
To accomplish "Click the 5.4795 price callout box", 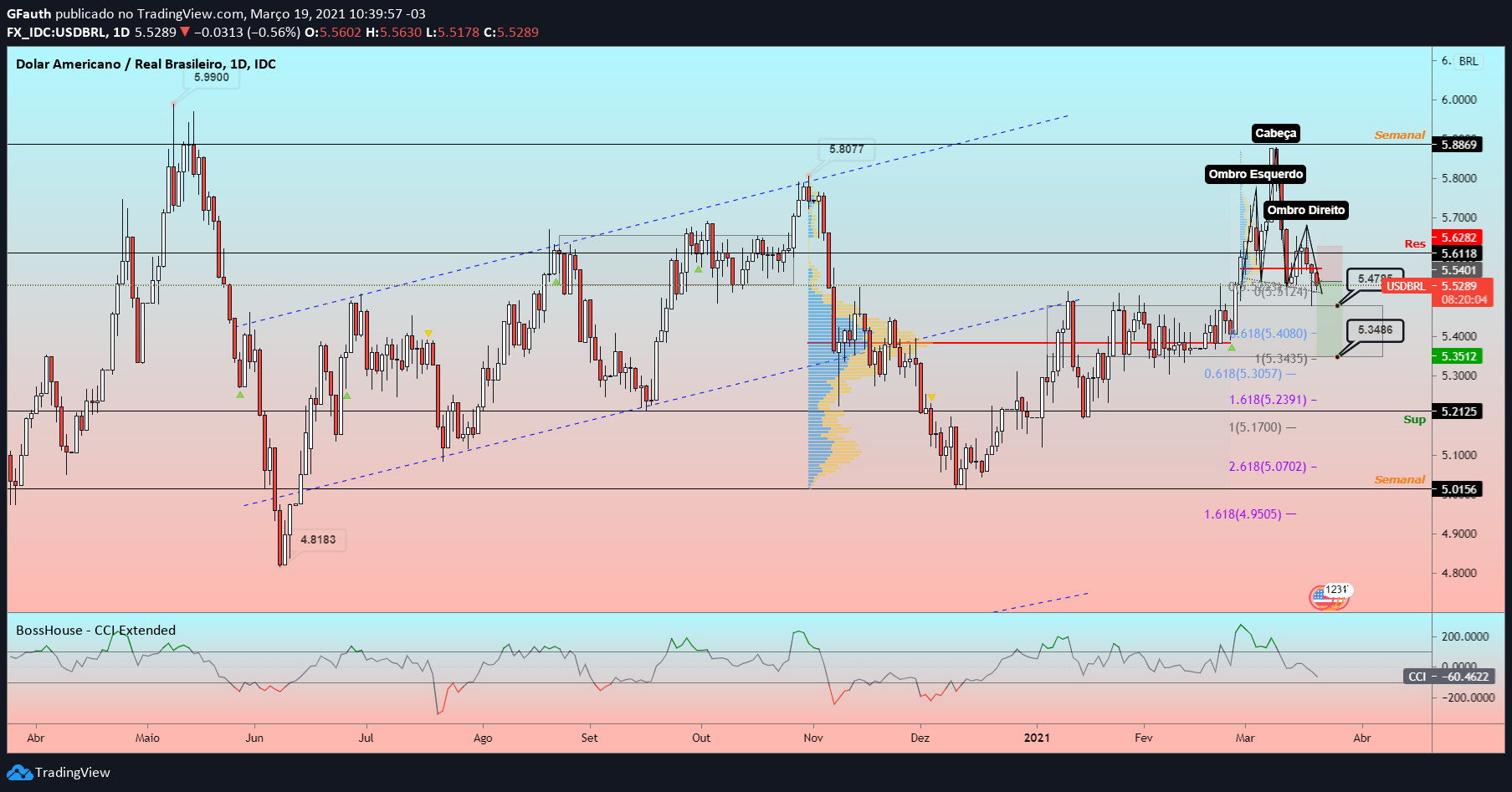I will coord(1374,279).
